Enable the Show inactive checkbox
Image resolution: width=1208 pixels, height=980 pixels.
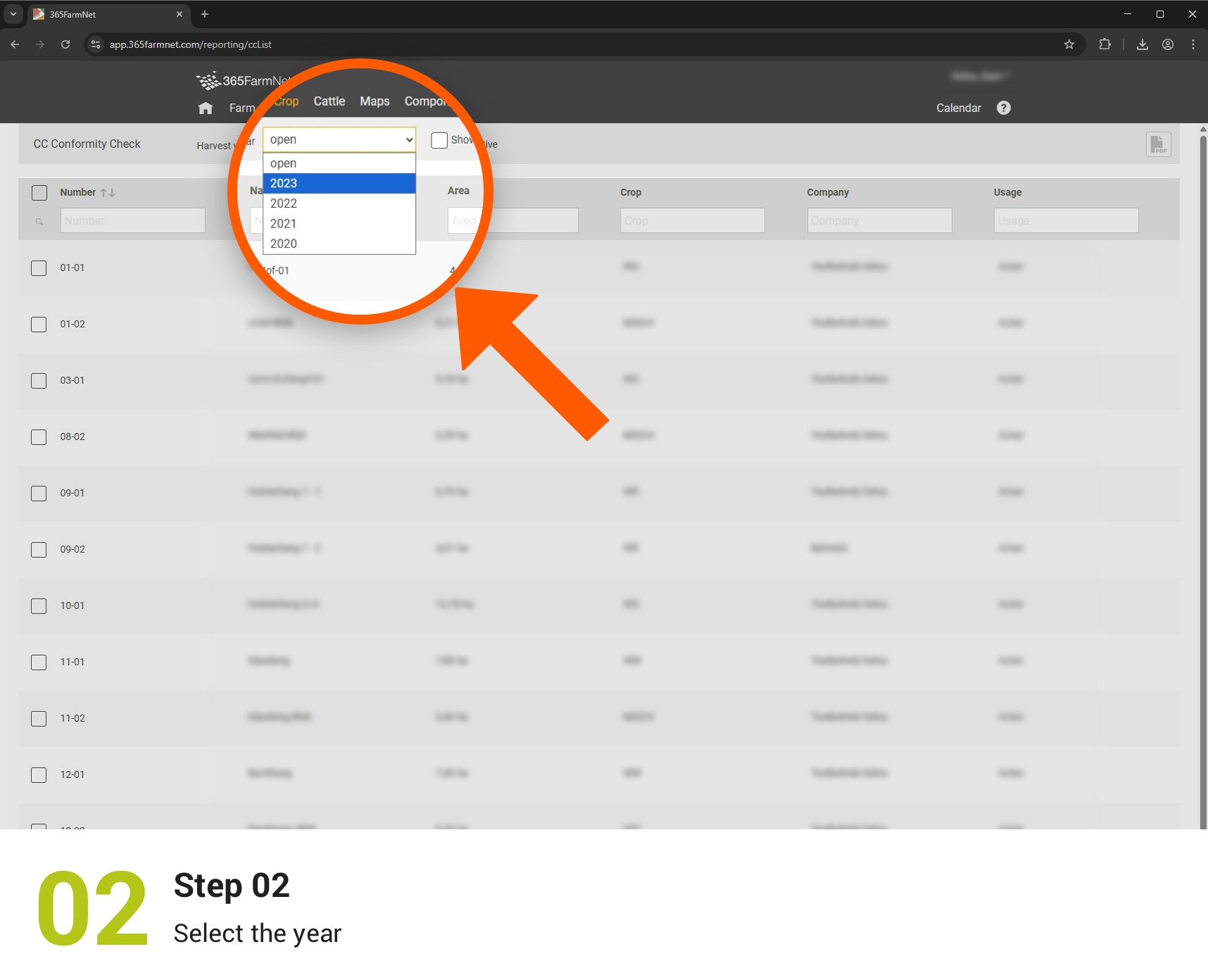click(x=439, y=140)
